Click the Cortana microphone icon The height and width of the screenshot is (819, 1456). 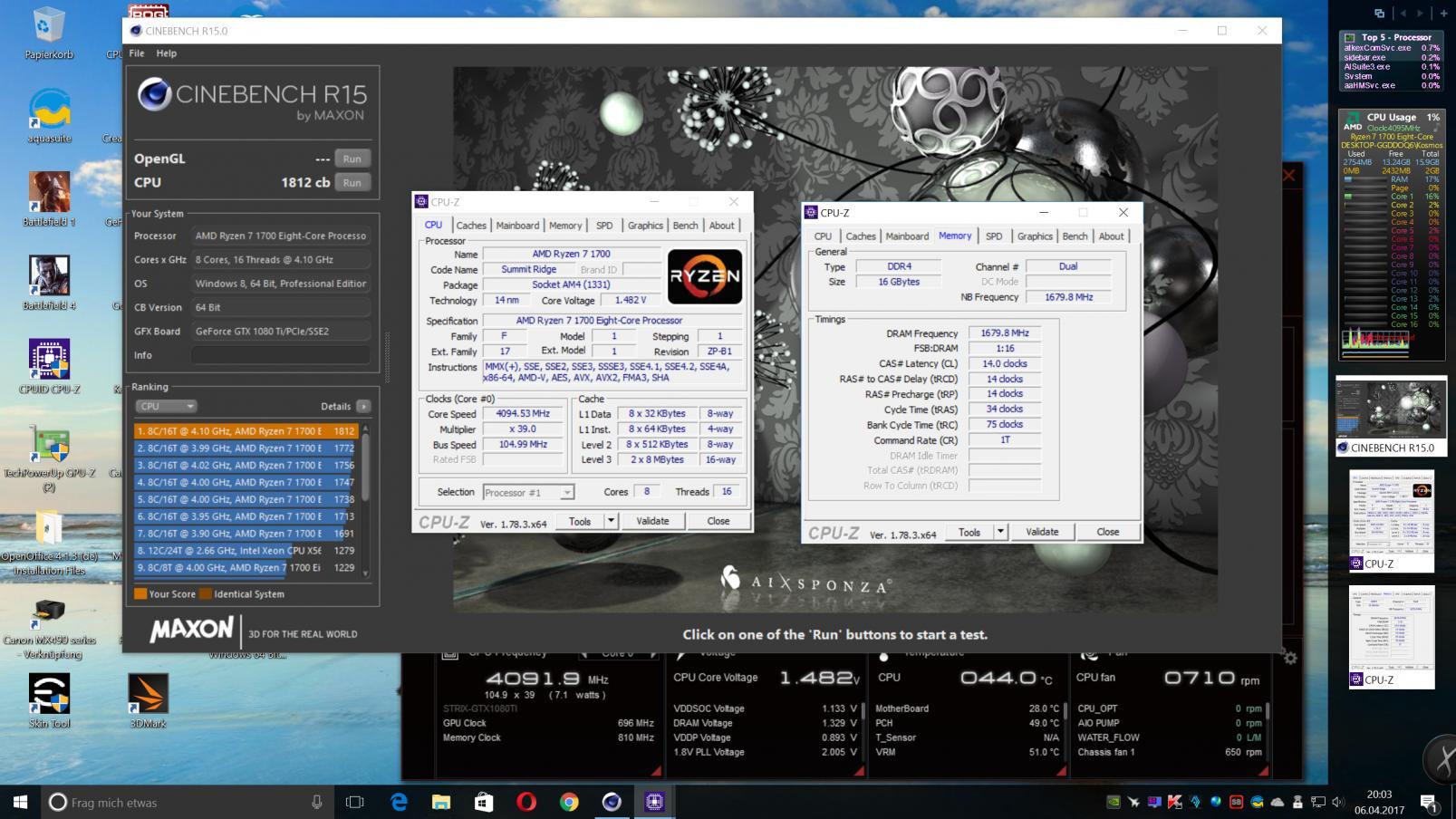tap(317, 802)
